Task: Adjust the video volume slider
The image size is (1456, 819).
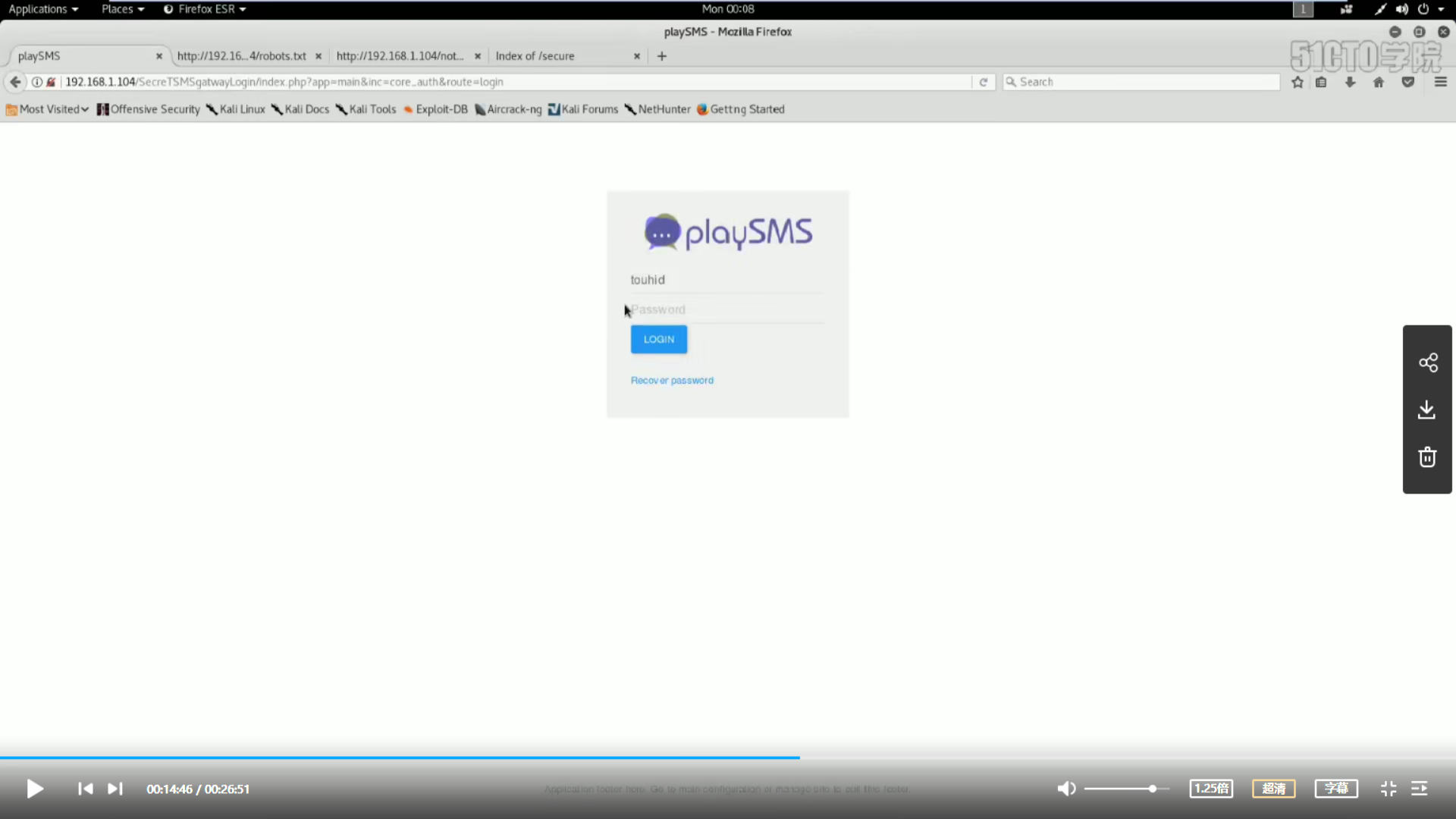Action: click(1126, 789)
